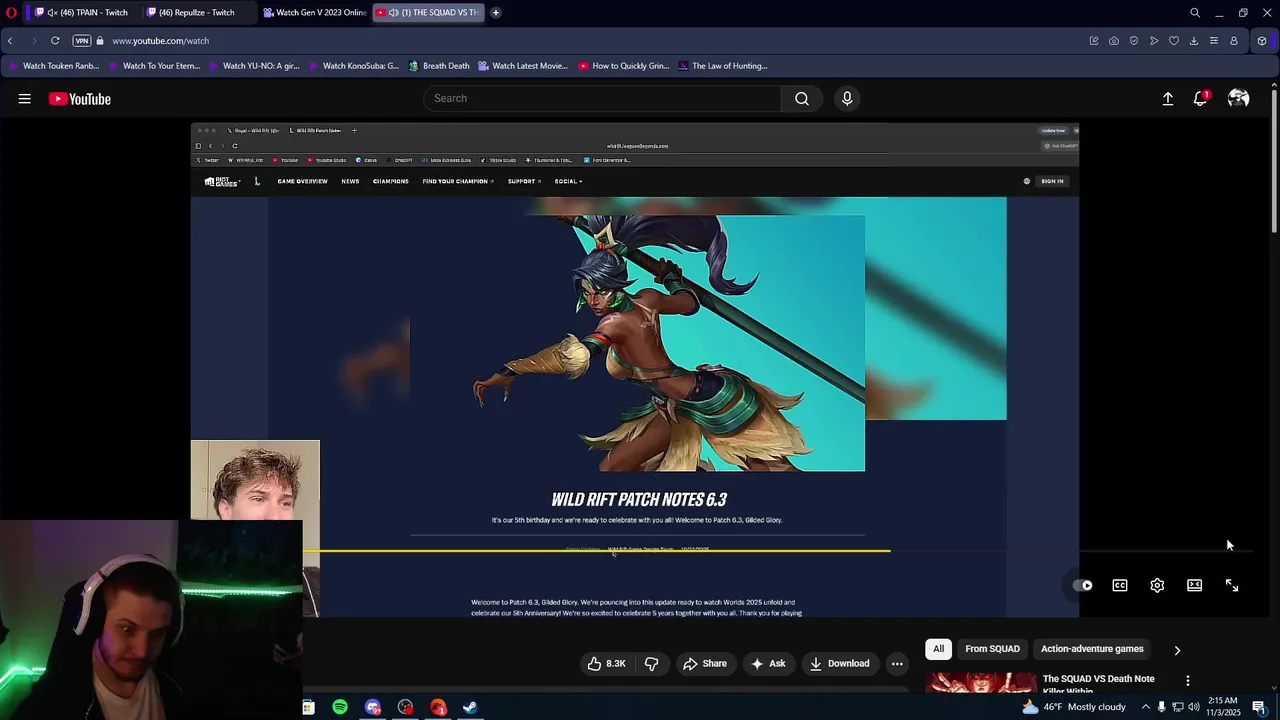Image resolution: width=1280 pixels, height=720 pixels.
Task: Open The Law of Hunting bookmark
Action: [x=722, y=66]
